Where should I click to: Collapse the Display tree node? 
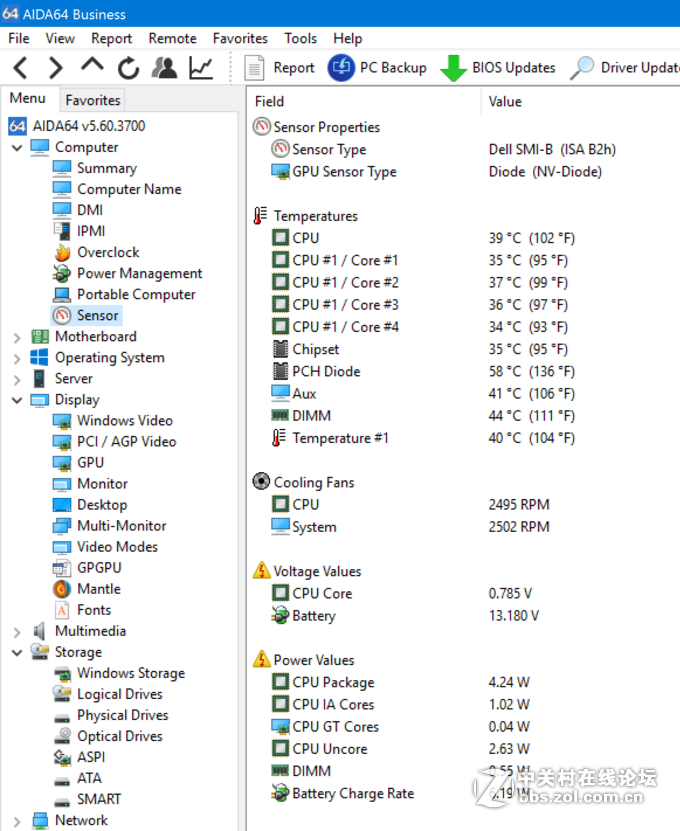pos(17,400)
